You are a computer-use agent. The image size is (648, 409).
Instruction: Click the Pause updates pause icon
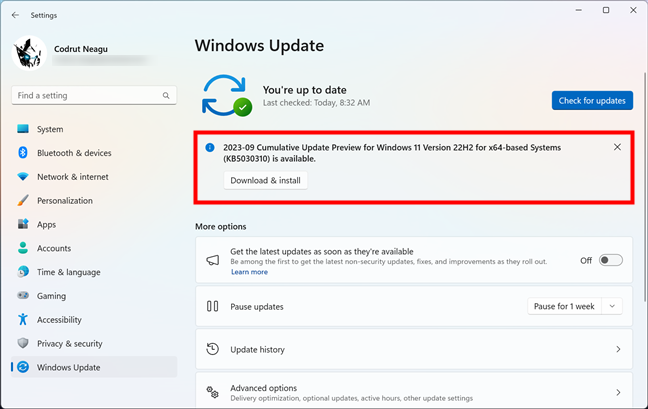[x=212, y=306]
